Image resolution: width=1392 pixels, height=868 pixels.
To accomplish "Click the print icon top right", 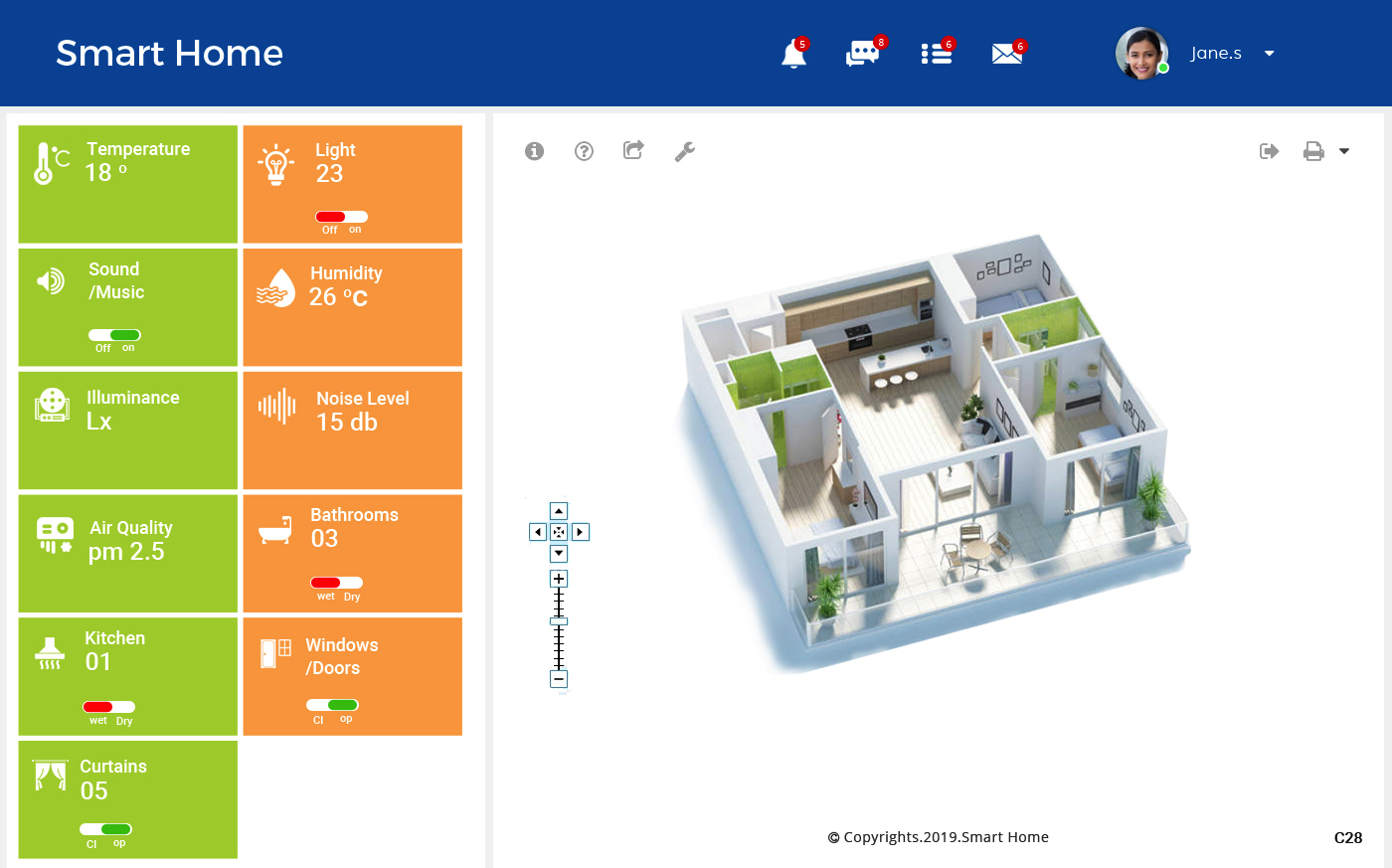I will [x=1313, y=150].
